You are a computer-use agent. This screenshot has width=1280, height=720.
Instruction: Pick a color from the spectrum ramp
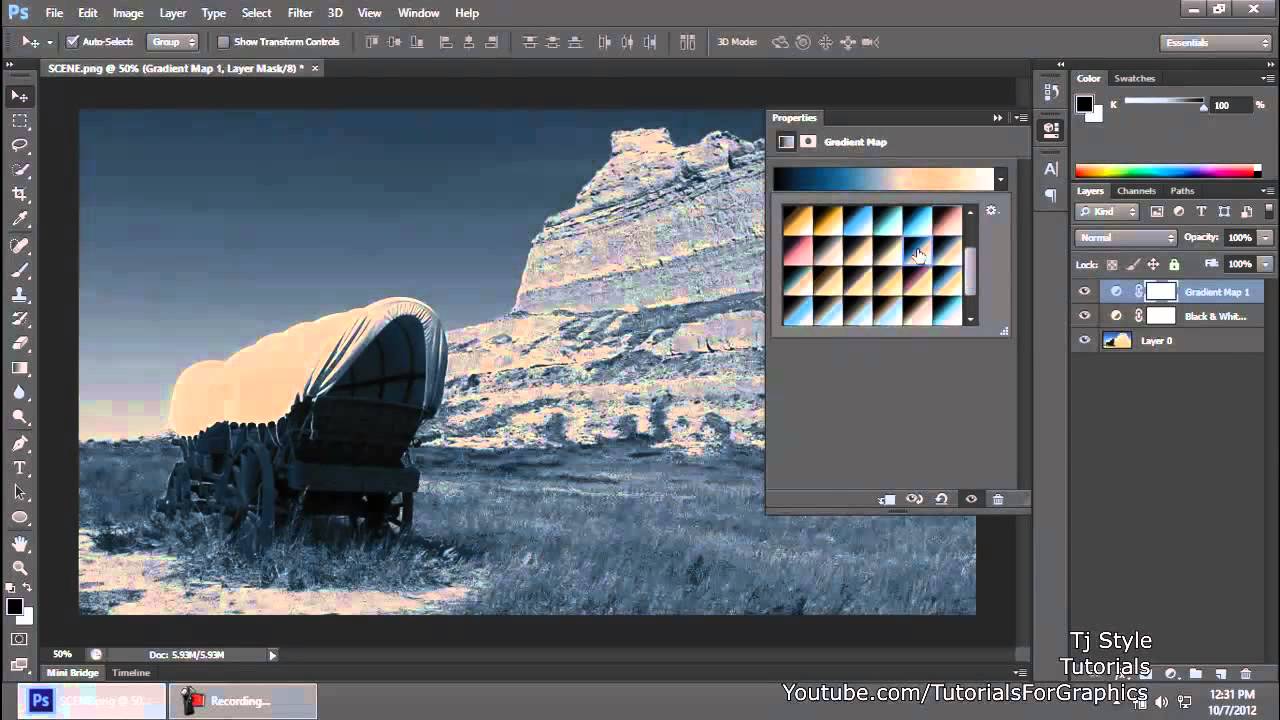(1169, 171)
